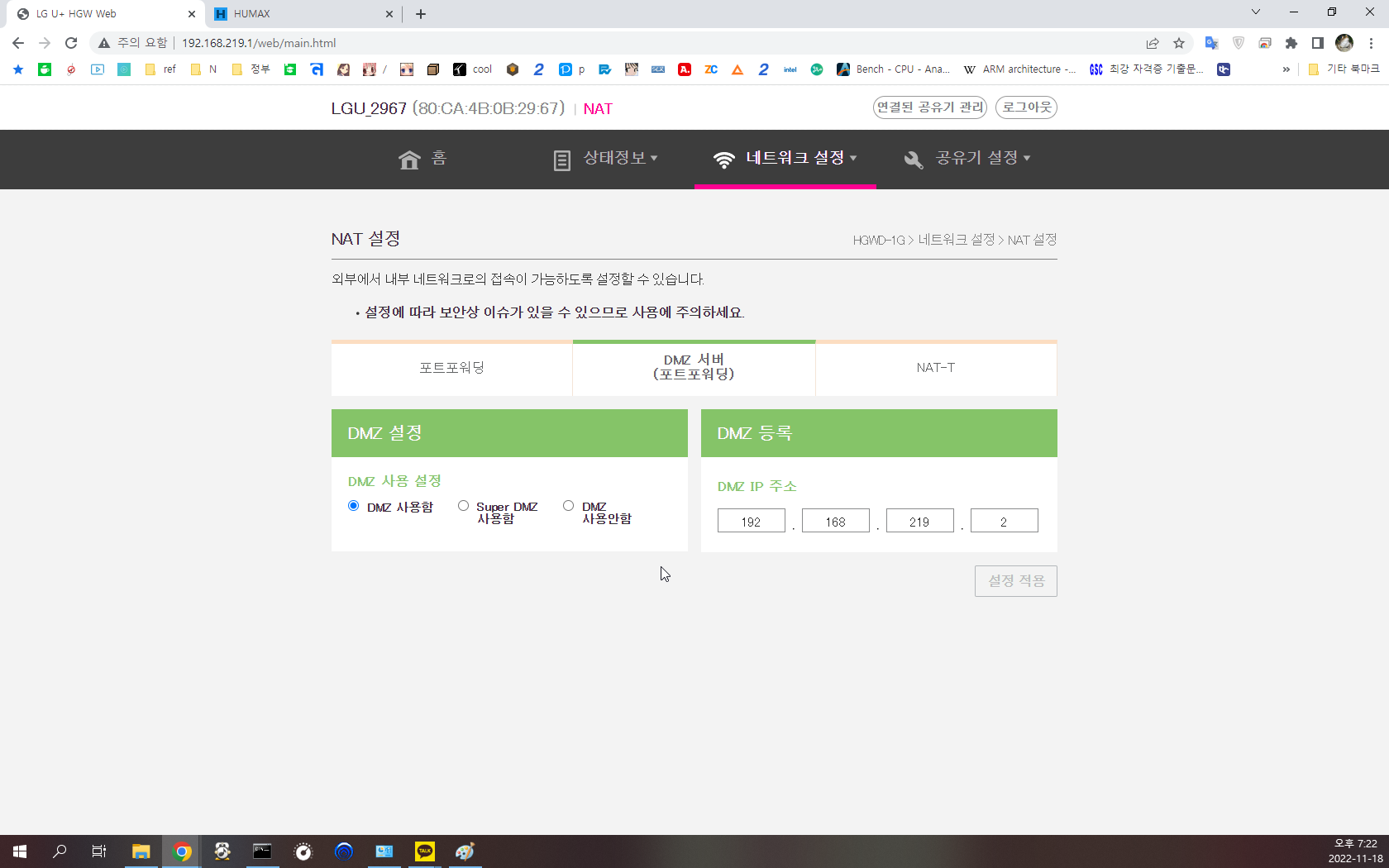Open File Explorer from the taskbar
The image size is (1389, 868).
141,851
